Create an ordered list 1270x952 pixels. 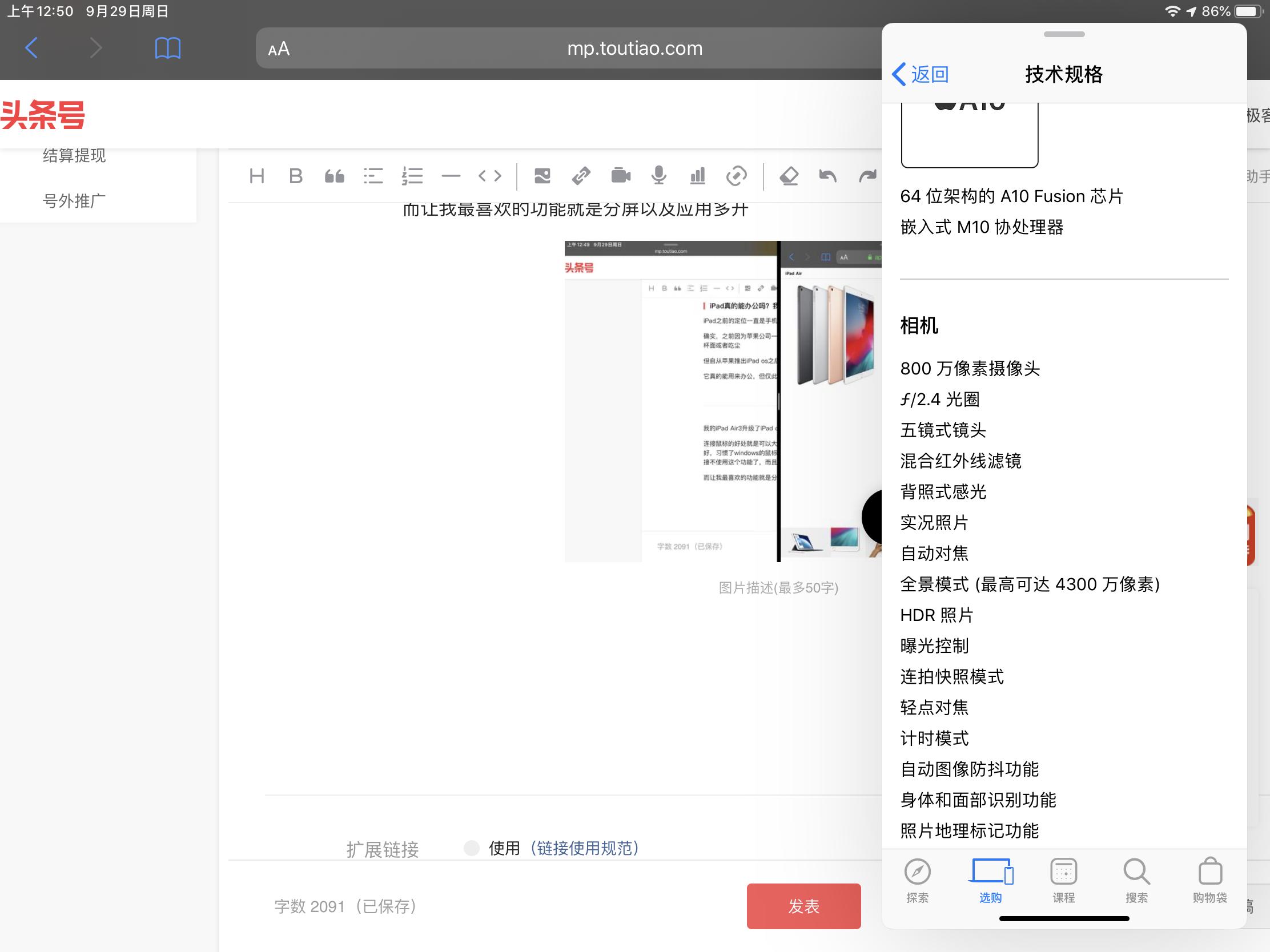(412, 176)
